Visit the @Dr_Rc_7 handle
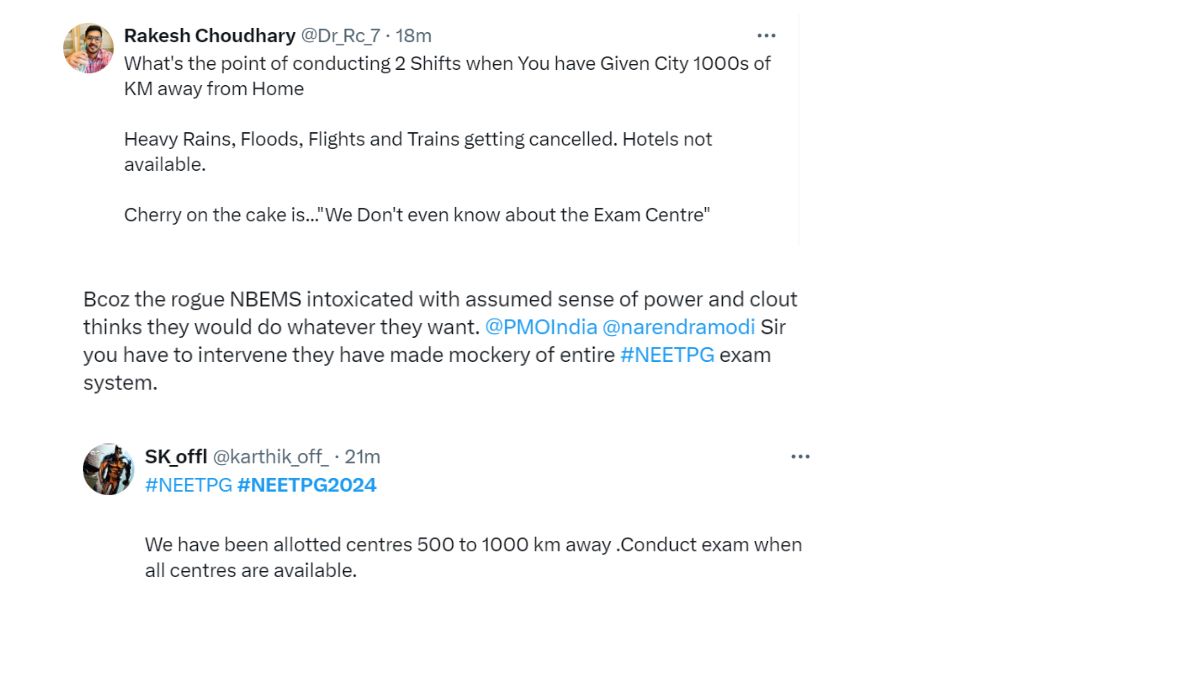The image size is (1200, 675). click(340, 36)
